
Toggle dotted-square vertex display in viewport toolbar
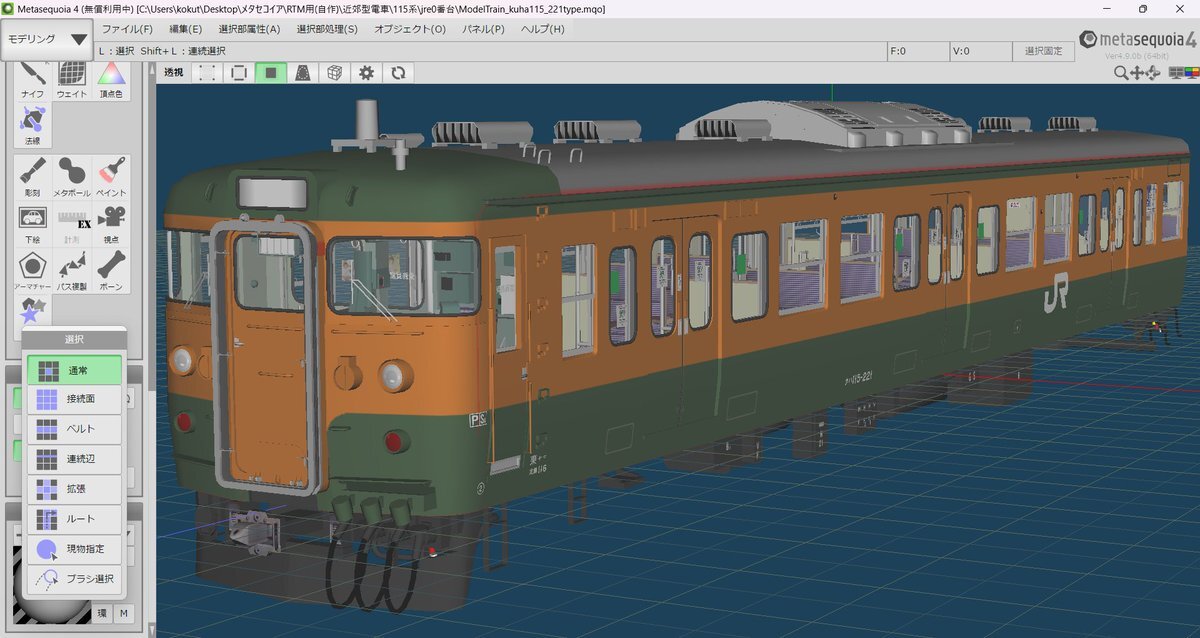[x=207, y=72]
